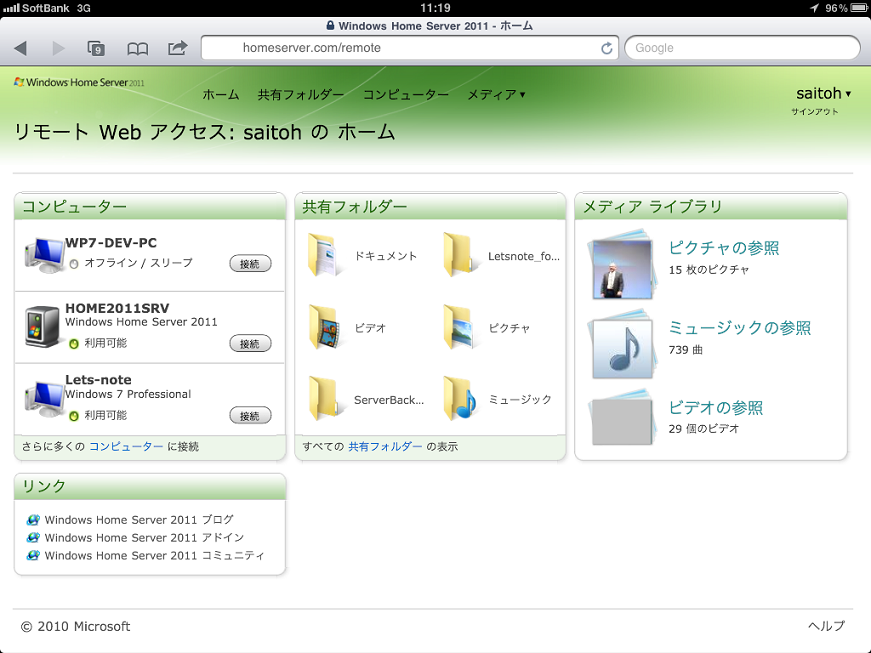This screenshot has height=653, width=871.
Task: Open the Safari tabs pages icon
Action: tap(97, 48)
